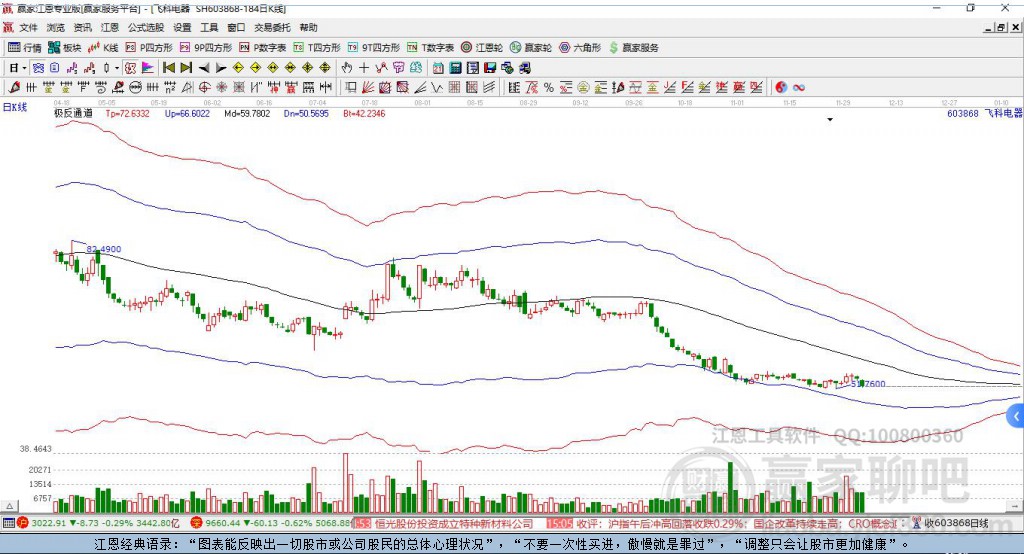The image size is (1024, 554).
Task: Toggle the highlighted 权 adjustment icon
Action: coord(131,68)
